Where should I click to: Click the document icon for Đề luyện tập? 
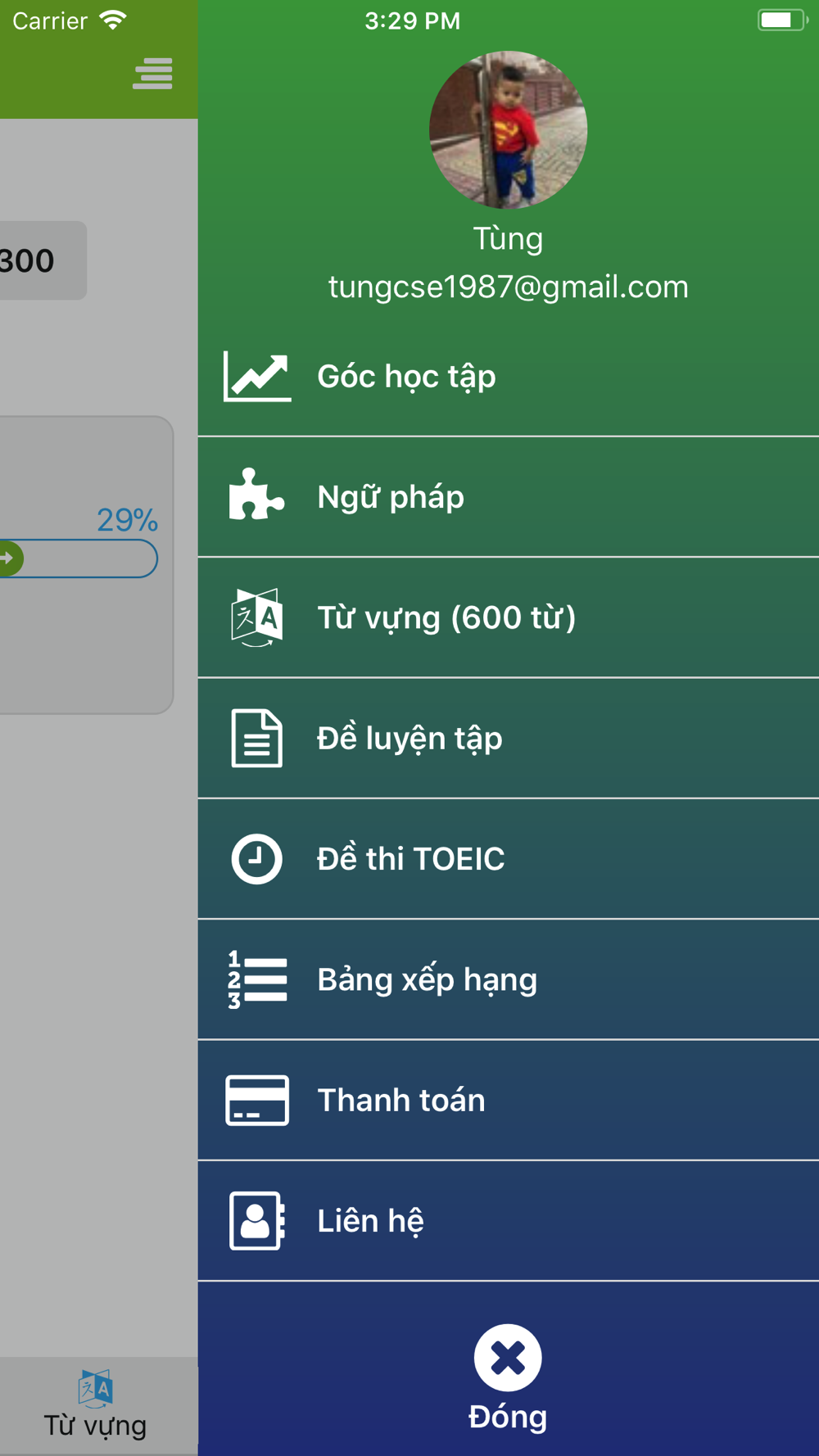(257, 738)
